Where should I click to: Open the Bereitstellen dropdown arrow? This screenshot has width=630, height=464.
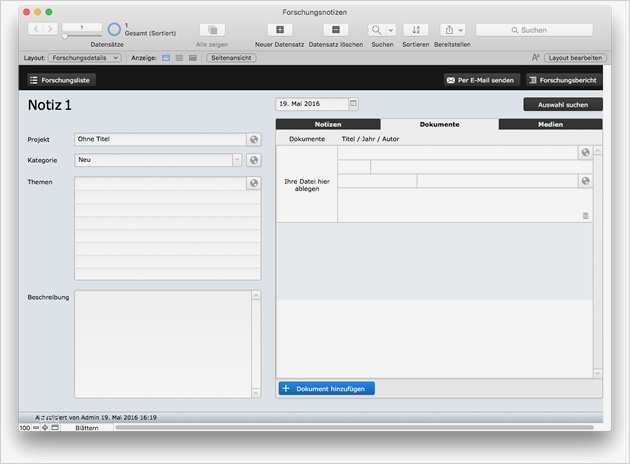point(461,30)
